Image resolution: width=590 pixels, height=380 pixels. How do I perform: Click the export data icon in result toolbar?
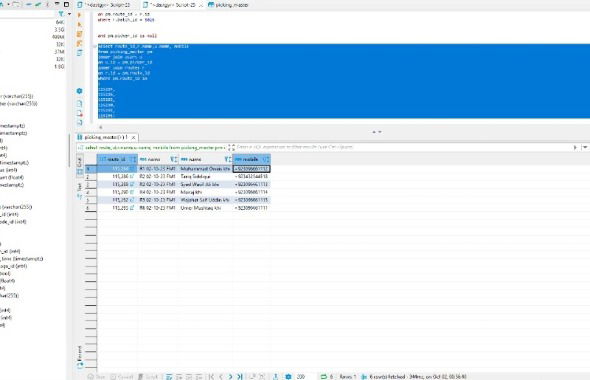[276, 377]
